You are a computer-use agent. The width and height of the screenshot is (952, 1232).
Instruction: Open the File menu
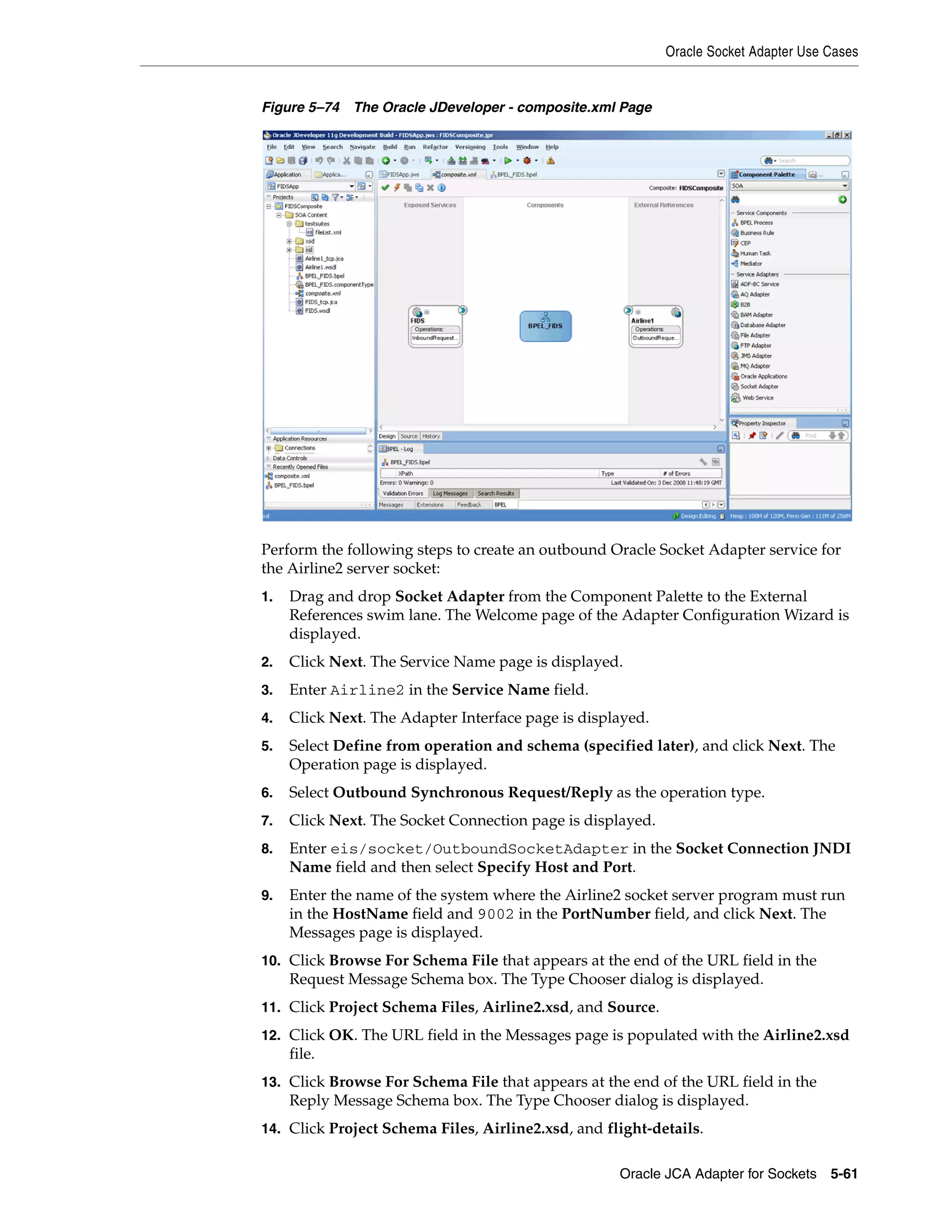point(272,147)
